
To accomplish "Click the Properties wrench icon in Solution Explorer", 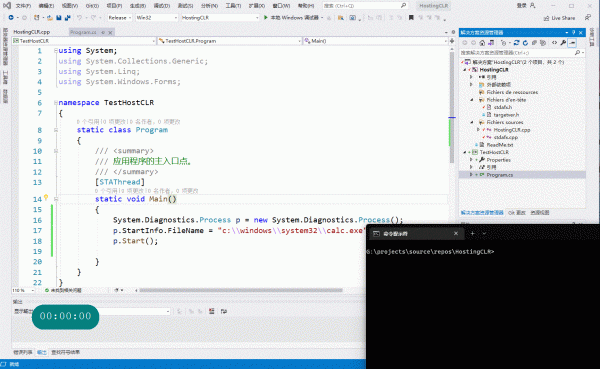I will (x=563, y=43).
